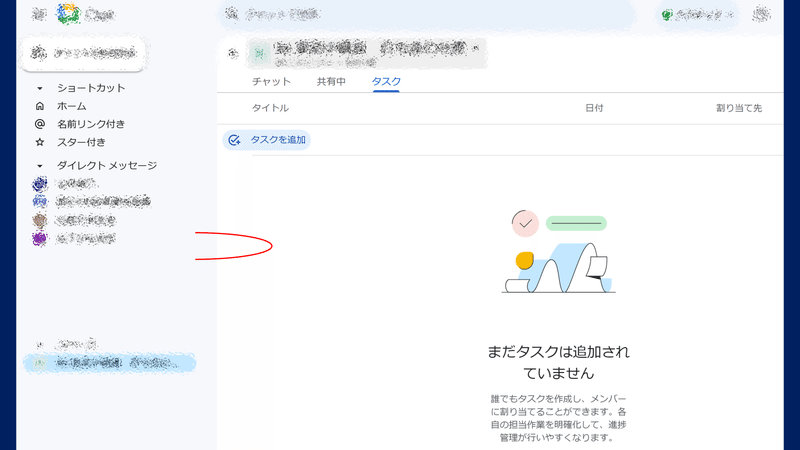Click the @ icon beside 名前リンク付き

pos(40,124)
